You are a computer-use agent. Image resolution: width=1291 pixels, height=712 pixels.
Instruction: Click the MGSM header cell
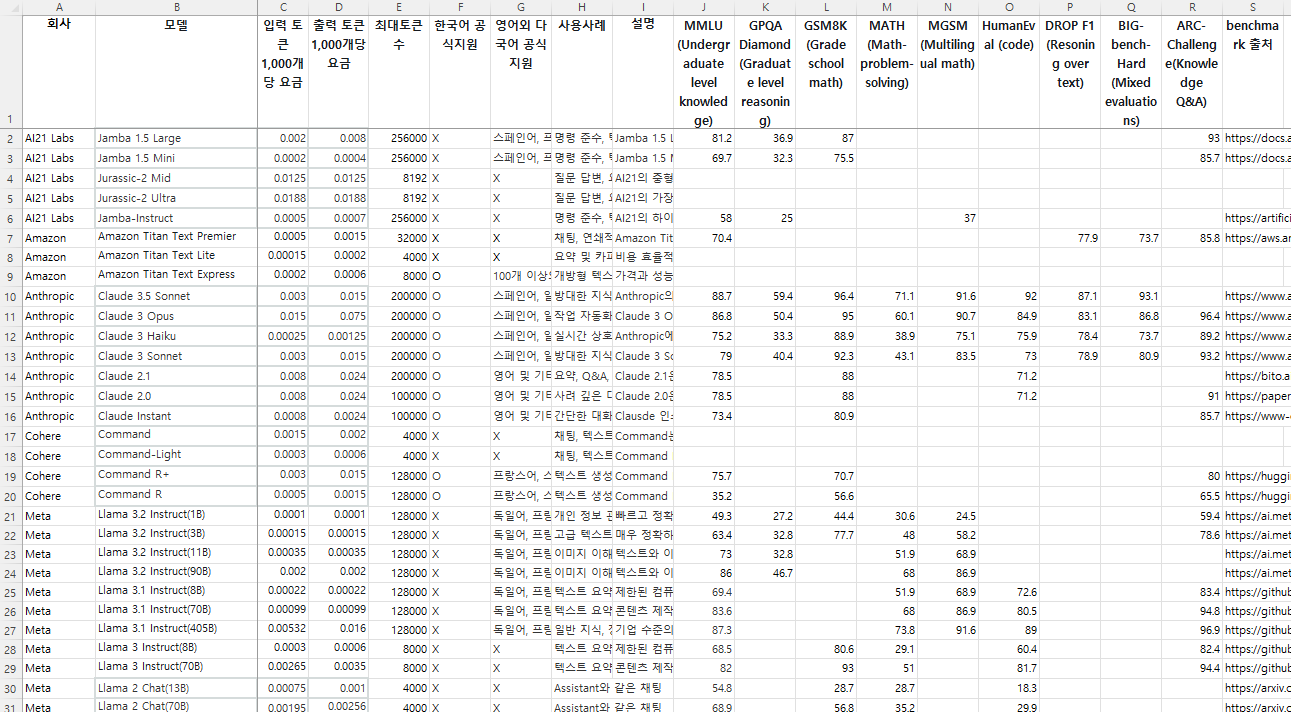(x=947, y=71)
